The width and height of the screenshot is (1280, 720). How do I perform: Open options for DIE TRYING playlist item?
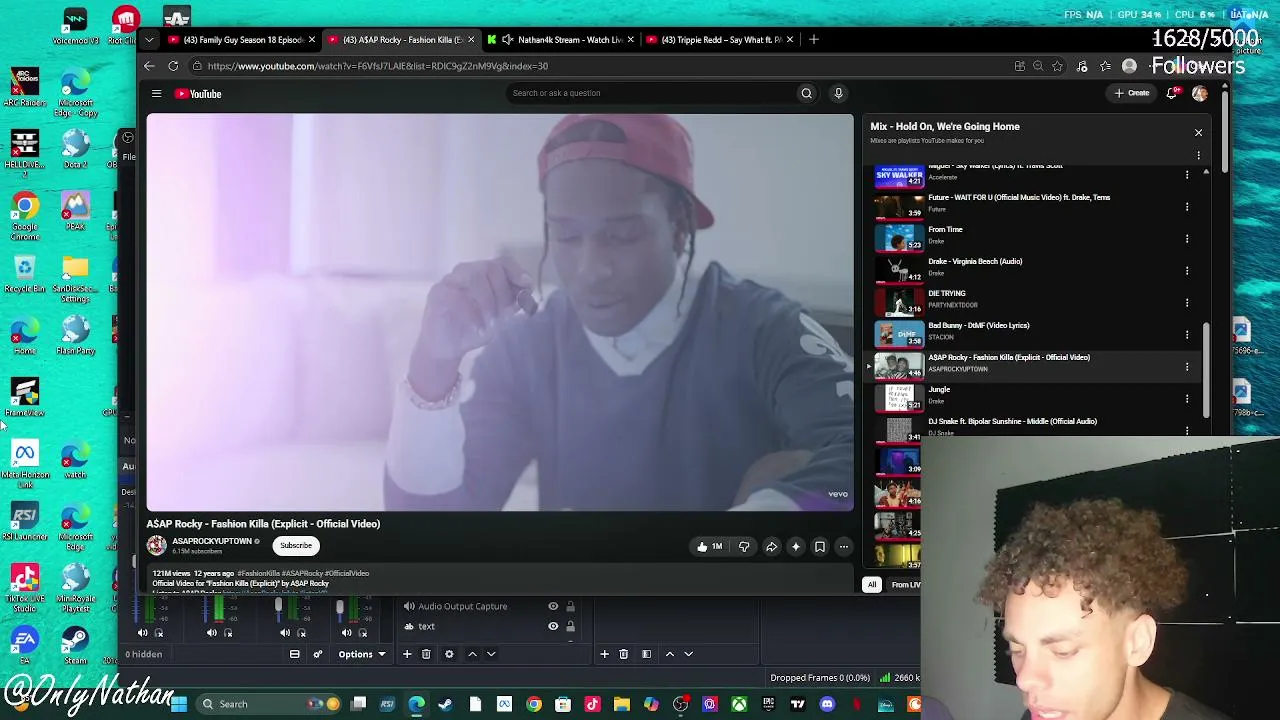click(x=1187, y=302)
